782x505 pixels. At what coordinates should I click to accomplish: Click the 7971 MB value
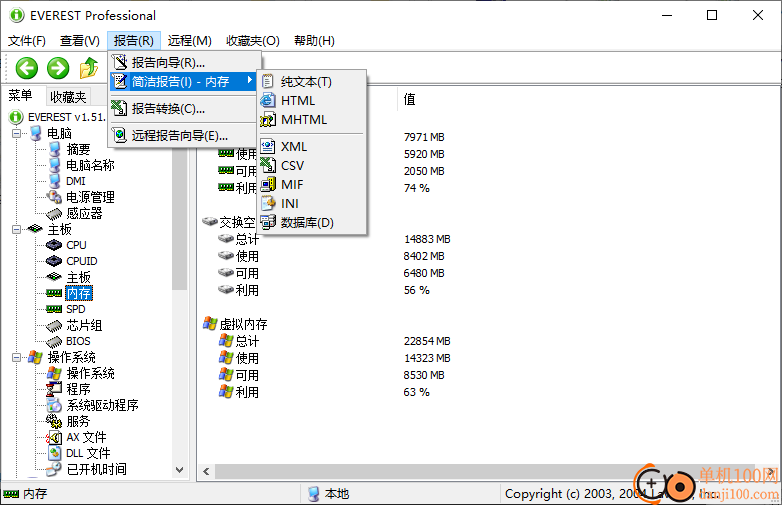tap(424, 137)
